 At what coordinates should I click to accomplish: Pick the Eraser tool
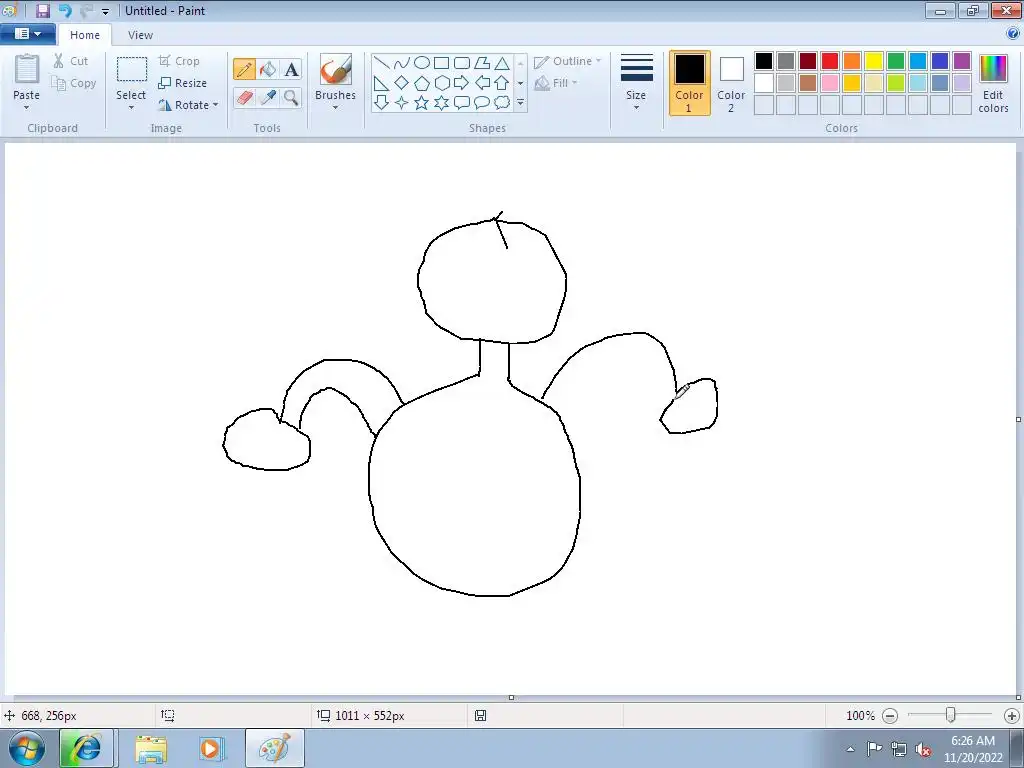[244, 97]
